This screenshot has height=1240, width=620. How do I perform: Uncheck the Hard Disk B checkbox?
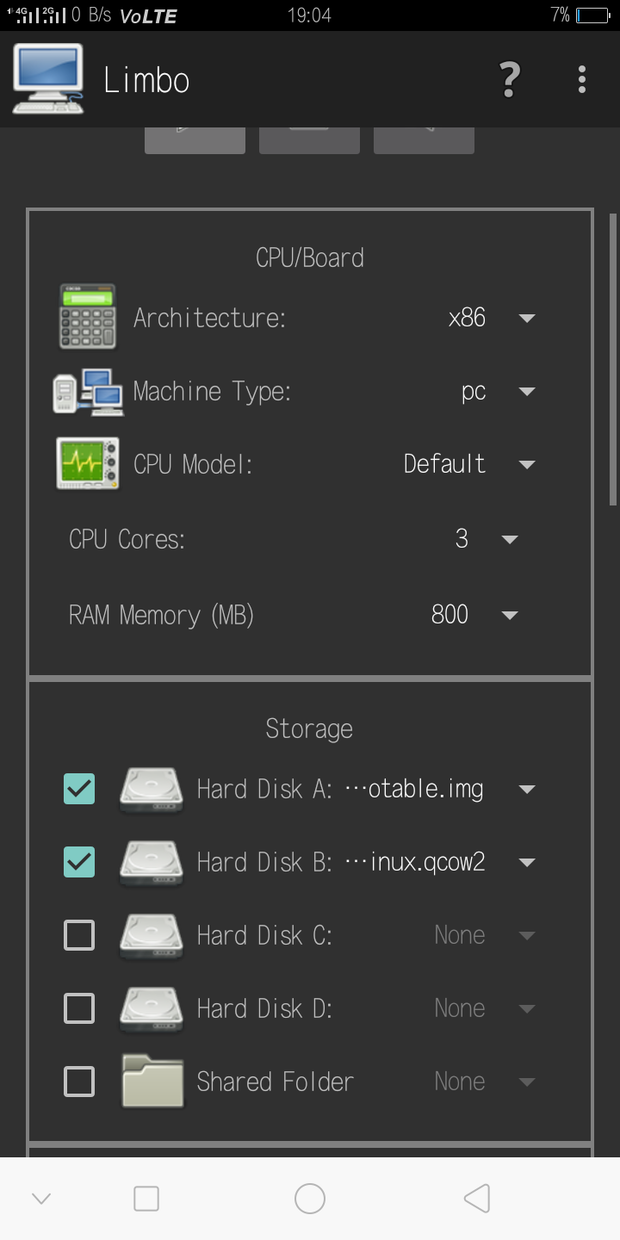pyautogui.click(x=79, y=862)
